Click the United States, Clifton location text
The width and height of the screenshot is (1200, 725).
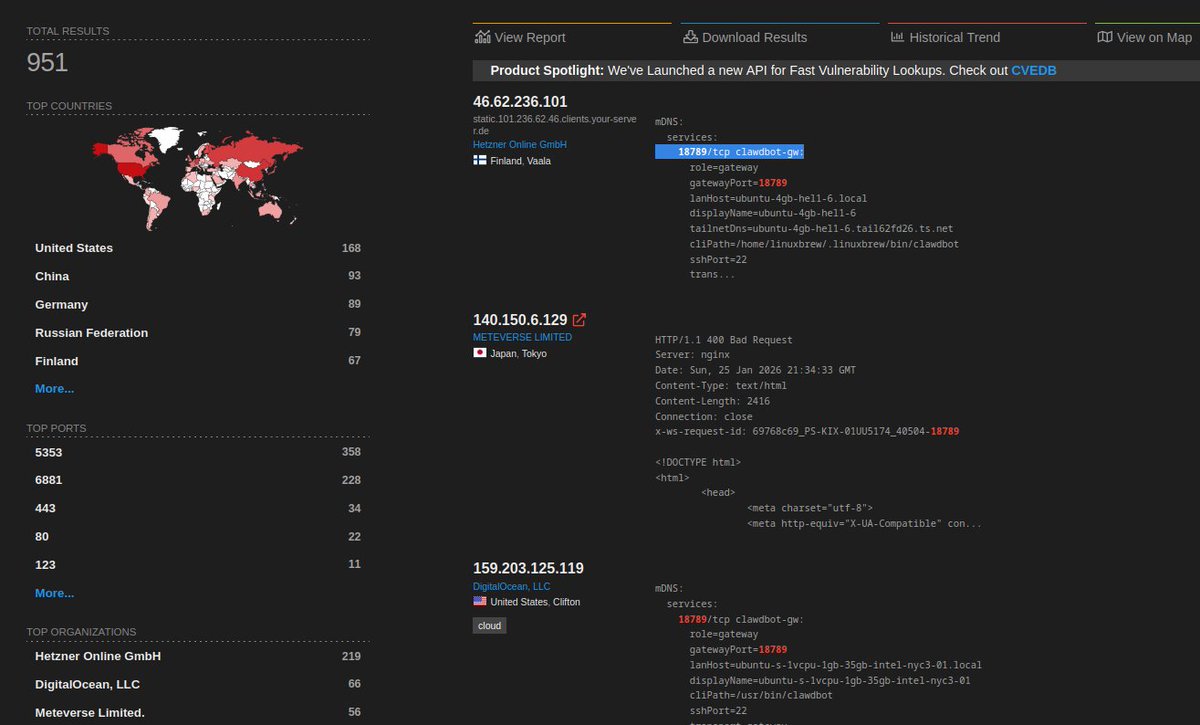pos(535,602)
